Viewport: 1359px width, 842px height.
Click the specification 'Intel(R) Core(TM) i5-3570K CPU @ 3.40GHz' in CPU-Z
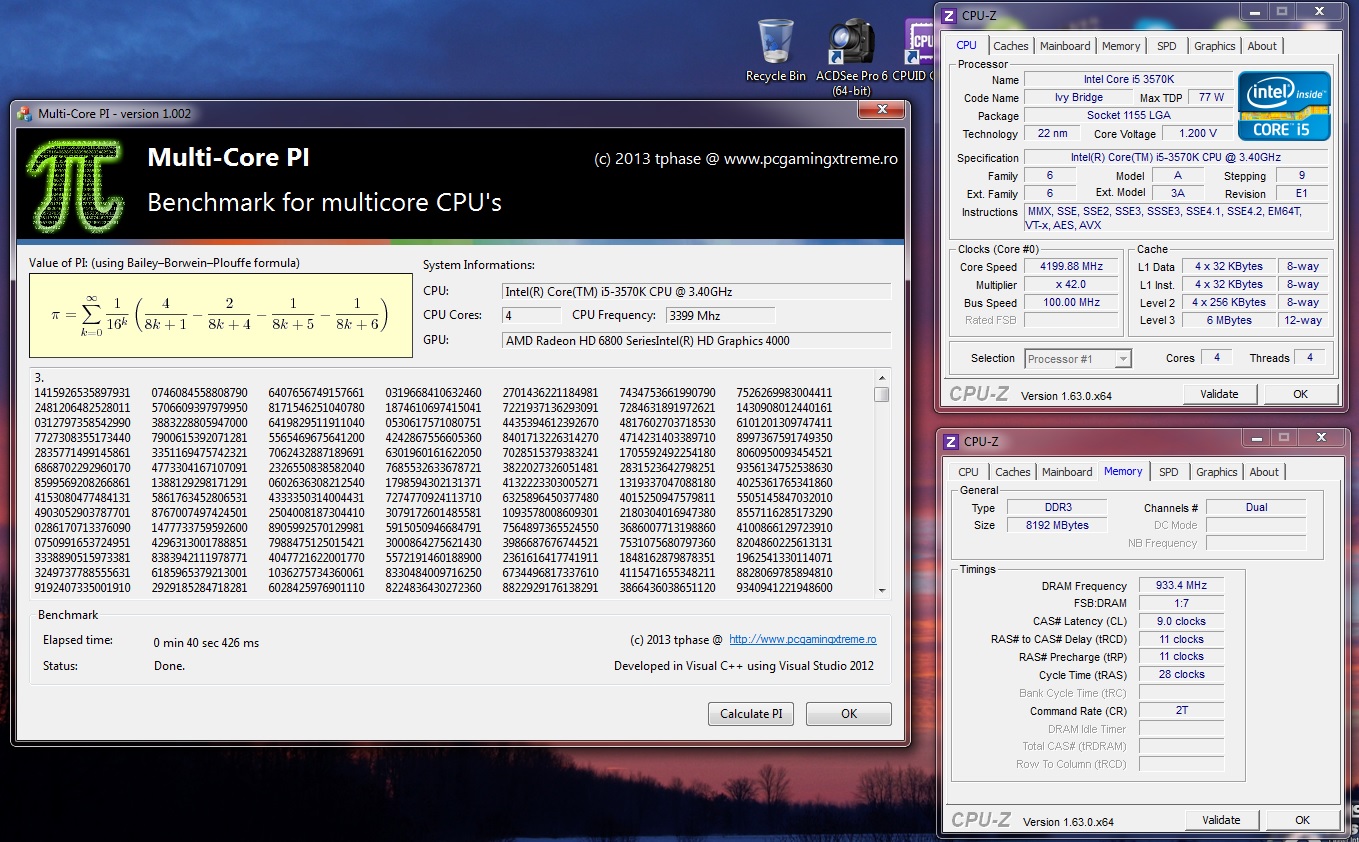pos(1177,158)
